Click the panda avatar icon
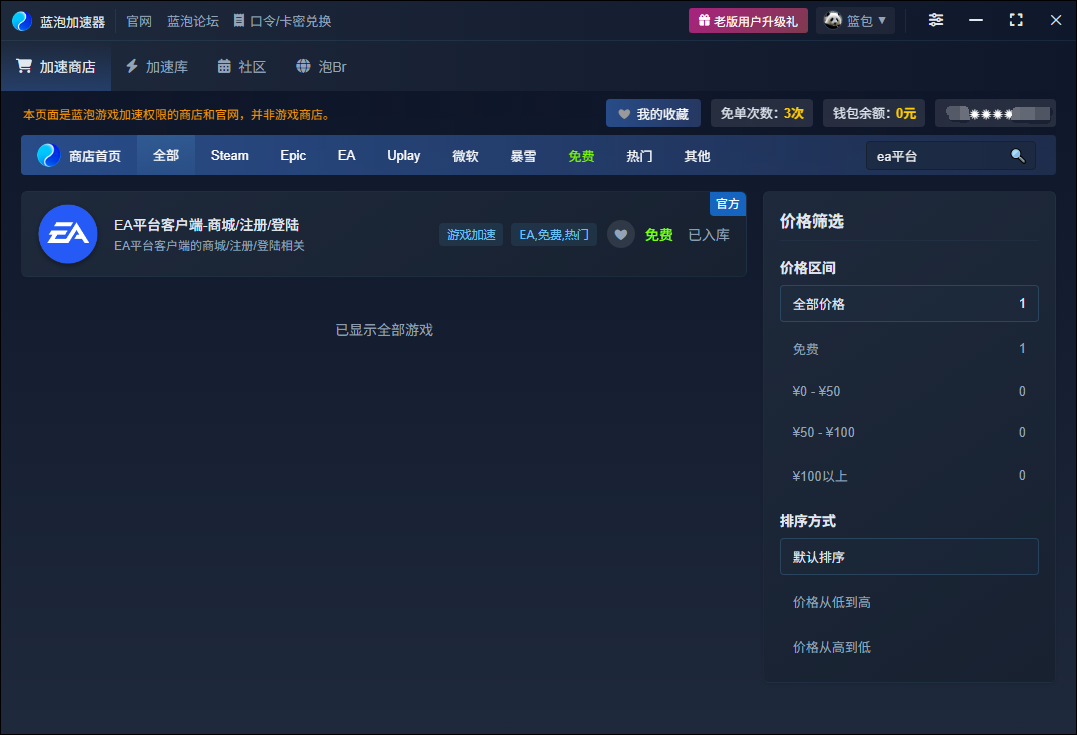The image size is (1077, 735). 832,20
